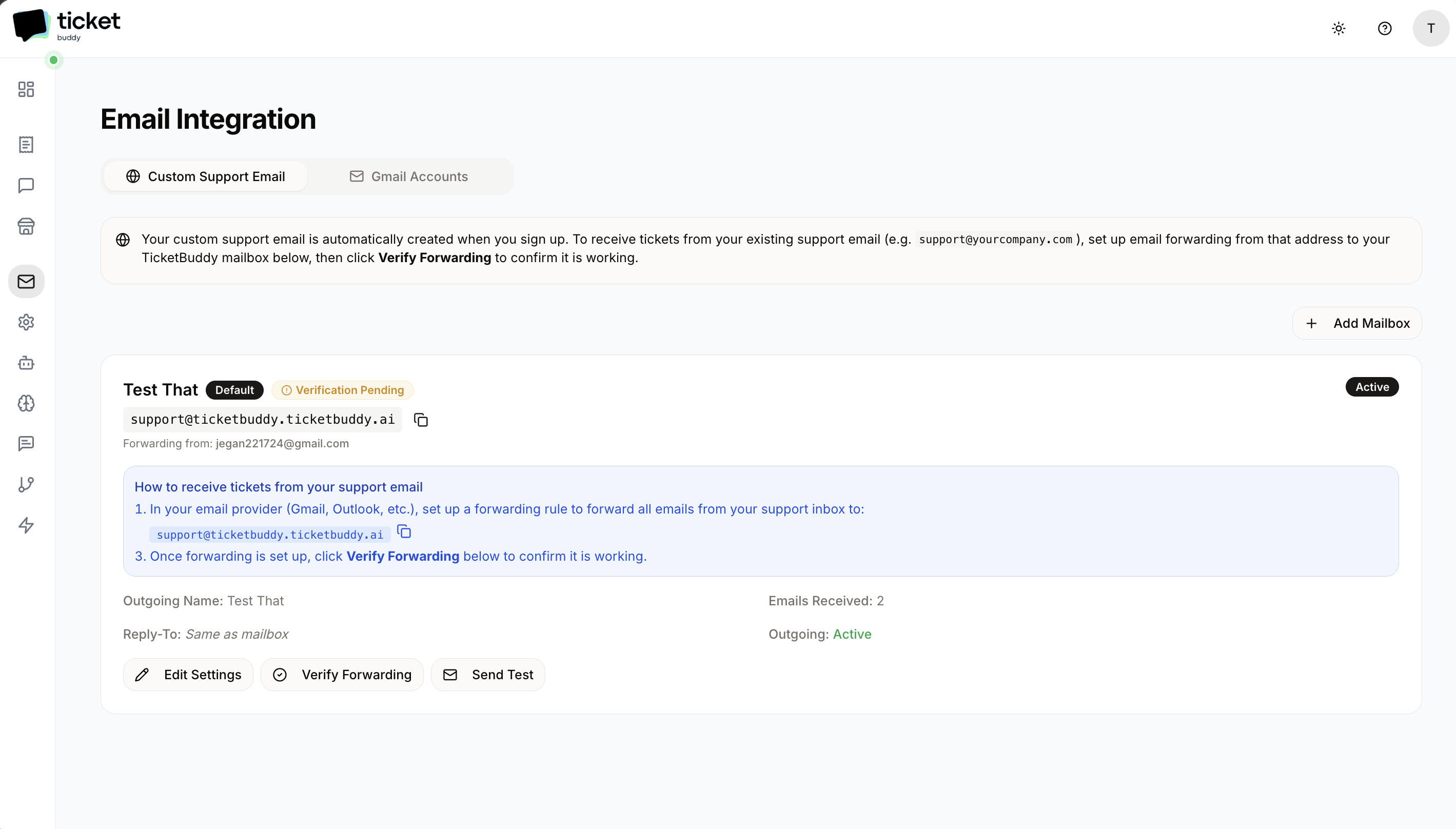The image size is (1456, 829).
Task: Open the help question-mark icon
Action: click(x=1385, y=28)
